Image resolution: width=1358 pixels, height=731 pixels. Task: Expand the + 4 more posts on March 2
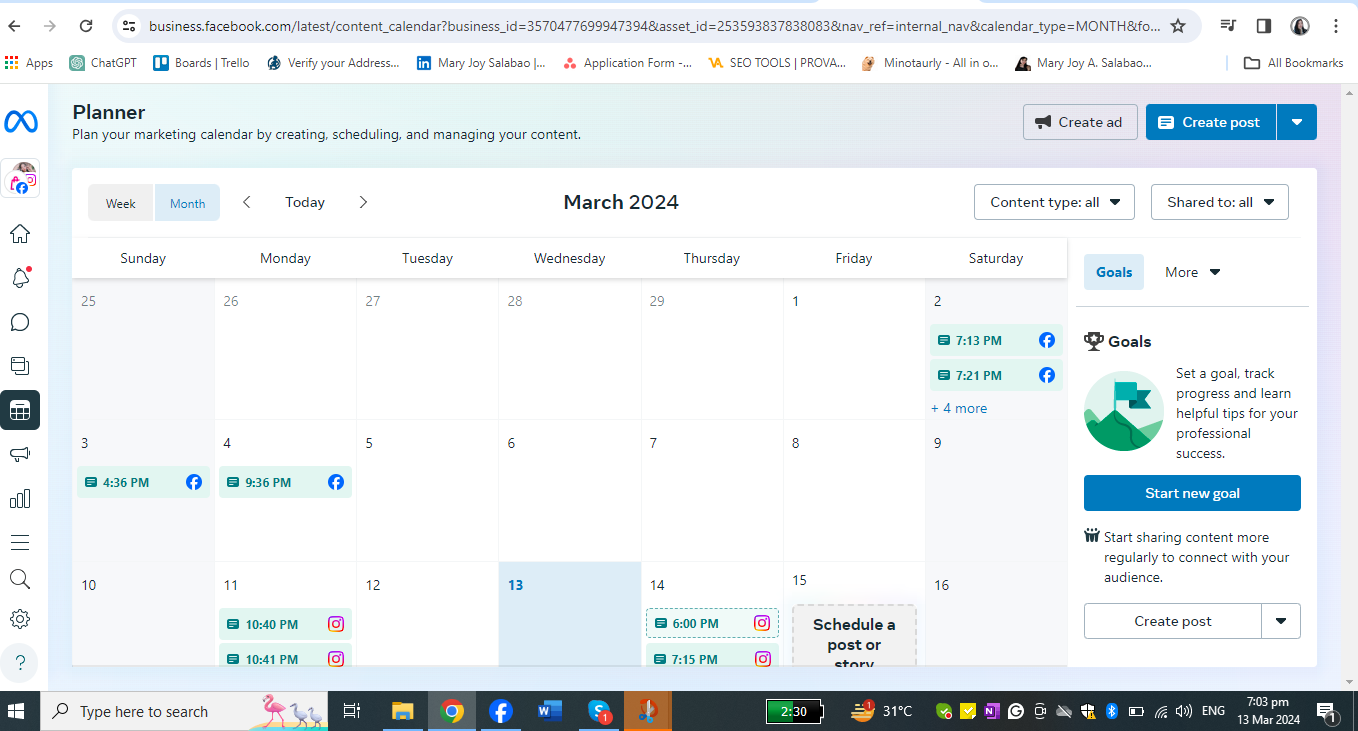[959, 408]
